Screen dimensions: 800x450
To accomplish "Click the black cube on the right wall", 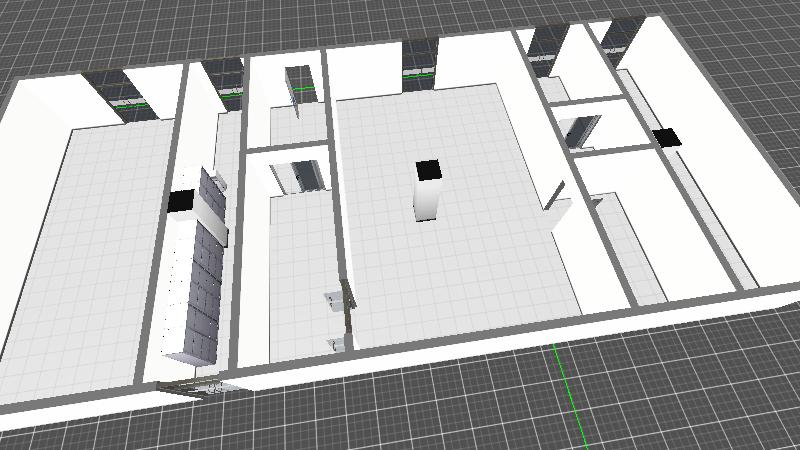I will (665, 138).
